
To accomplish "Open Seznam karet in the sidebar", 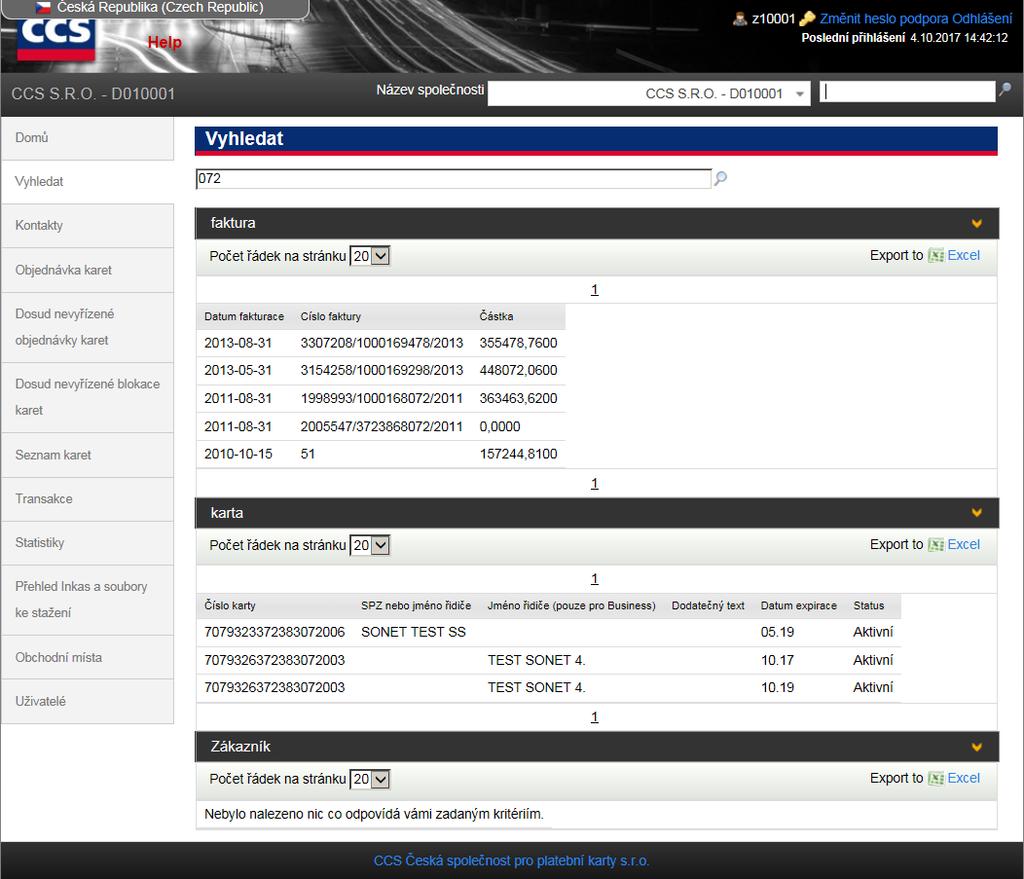I will (x=88, y=455).
